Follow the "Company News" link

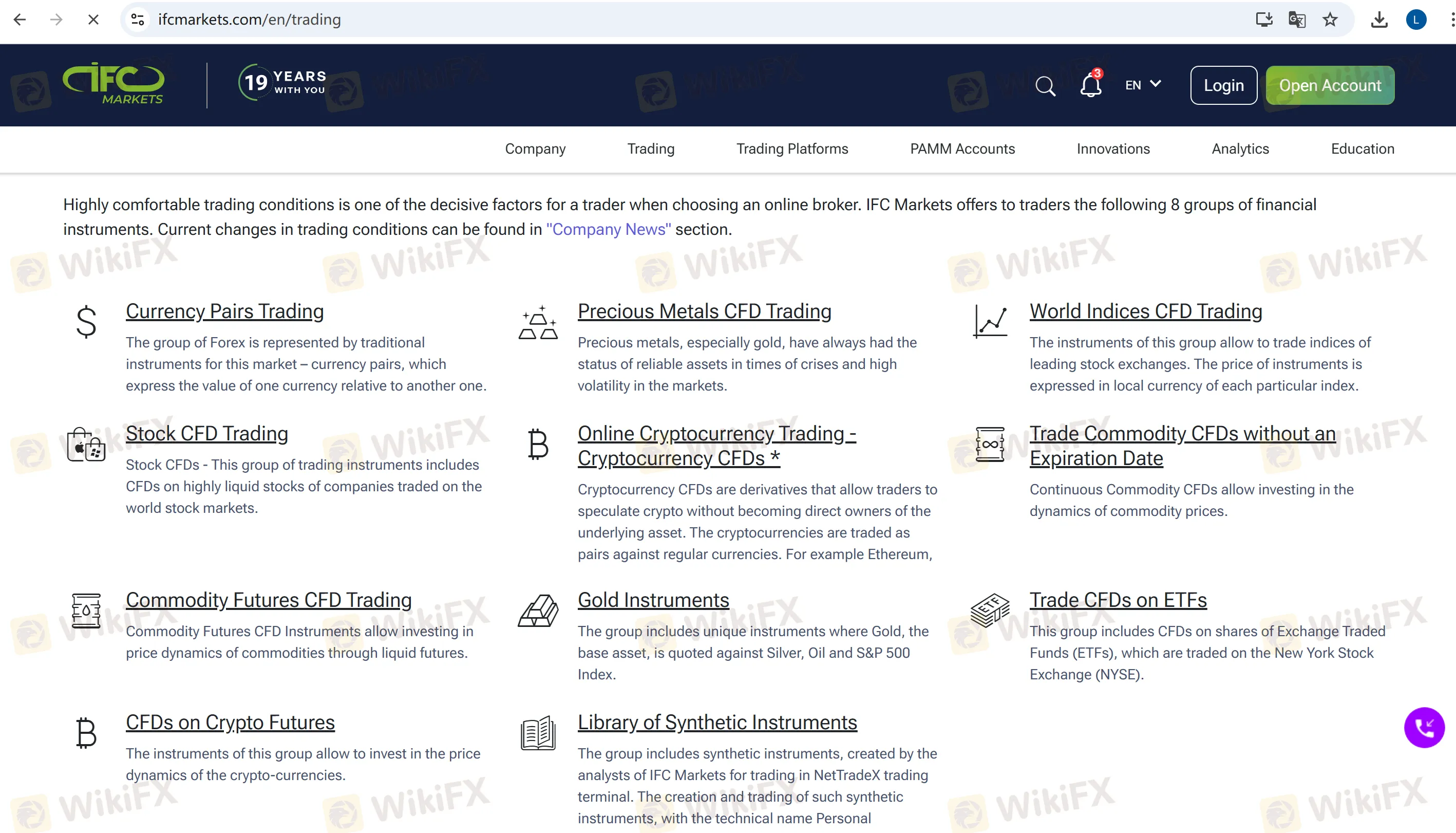click(x=608, y=229)
